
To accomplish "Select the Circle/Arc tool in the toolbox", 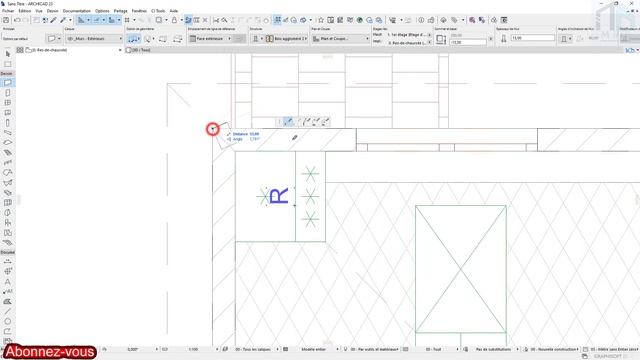I will [x=8, y=321].
